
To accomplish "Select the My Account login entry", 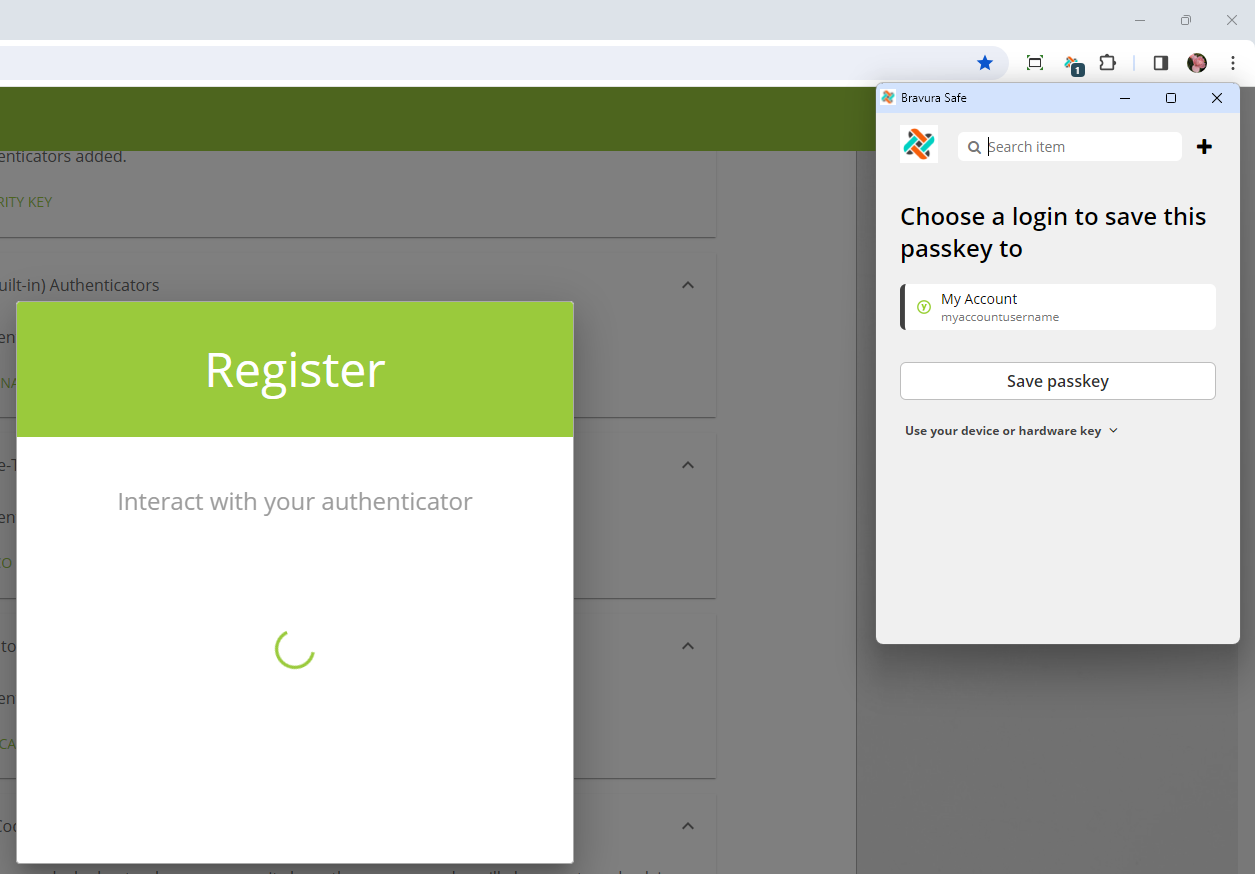I will (1057, 307).
